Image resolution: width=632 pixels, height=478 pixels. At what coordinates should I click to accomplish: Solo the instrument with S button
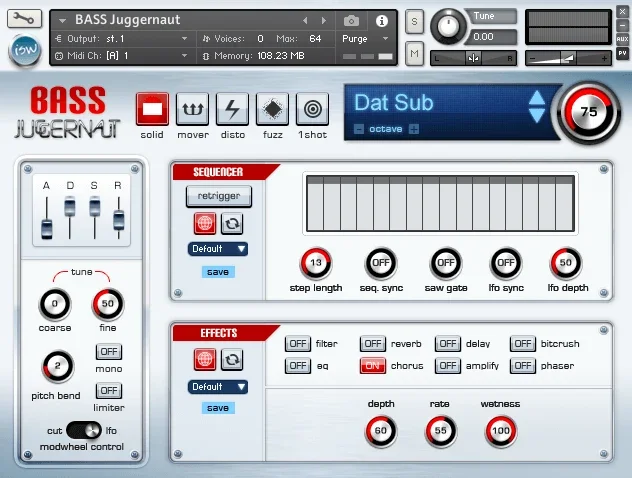pyautogui.click(x=414, y=21)
